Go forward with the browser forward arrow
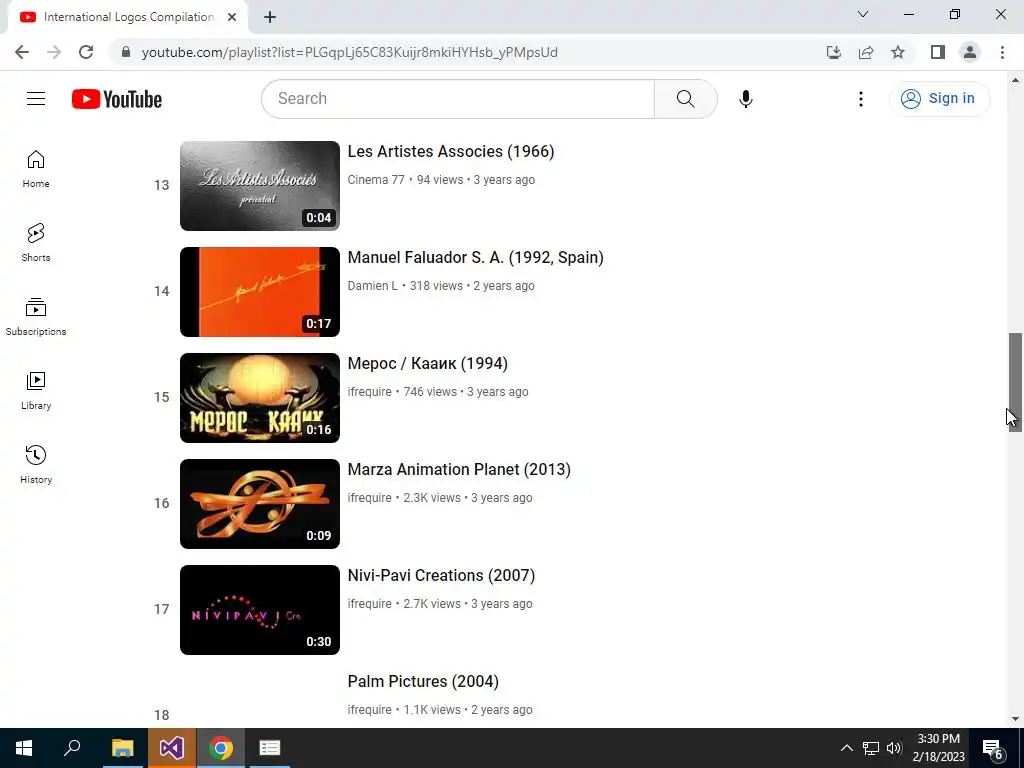The height and width of the screenshot is (768, 1024). (54, 52)
